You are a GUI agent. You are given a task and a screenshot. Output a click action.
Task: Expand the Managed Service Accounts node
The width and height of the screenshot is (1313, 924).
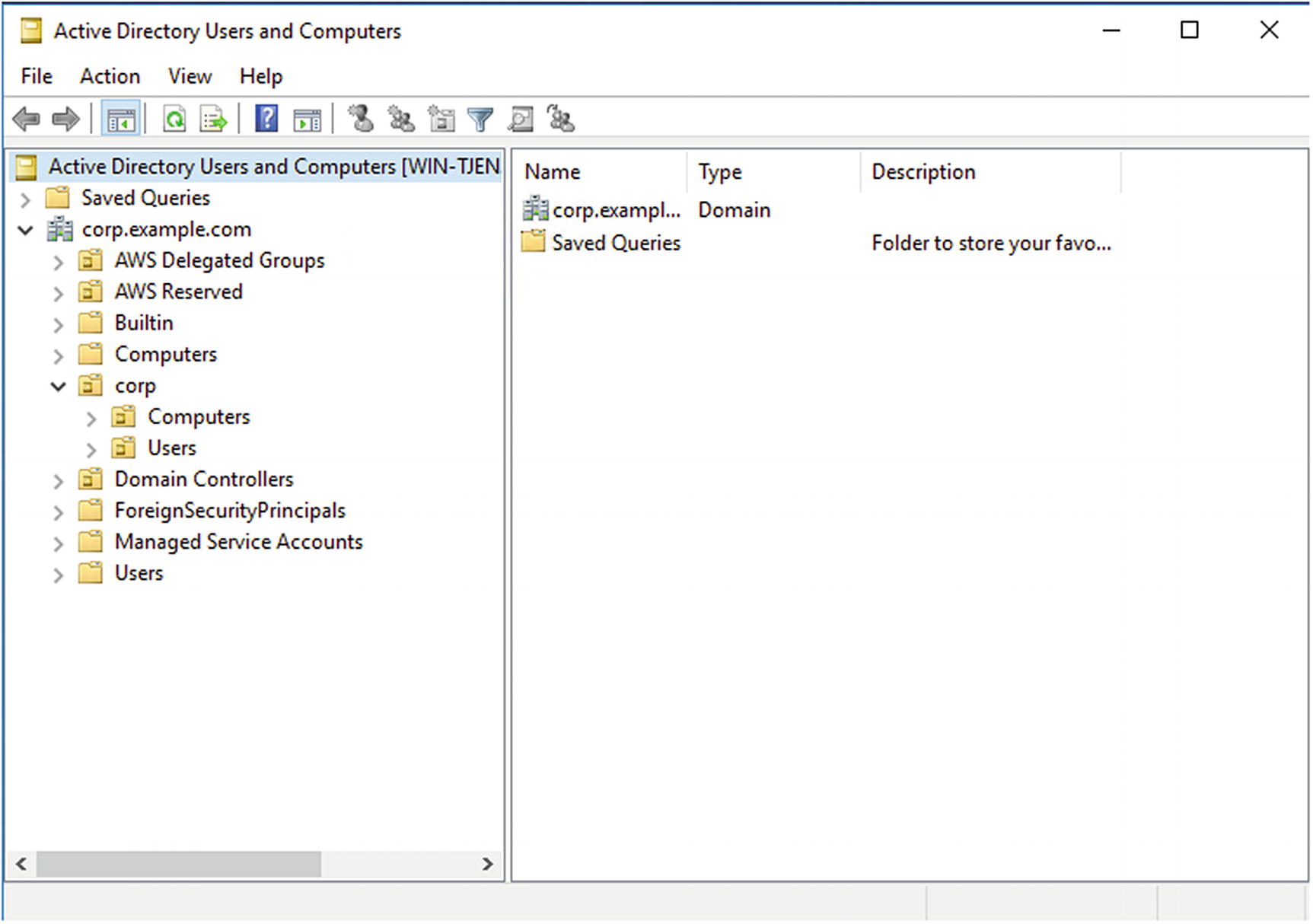[58, 543]
